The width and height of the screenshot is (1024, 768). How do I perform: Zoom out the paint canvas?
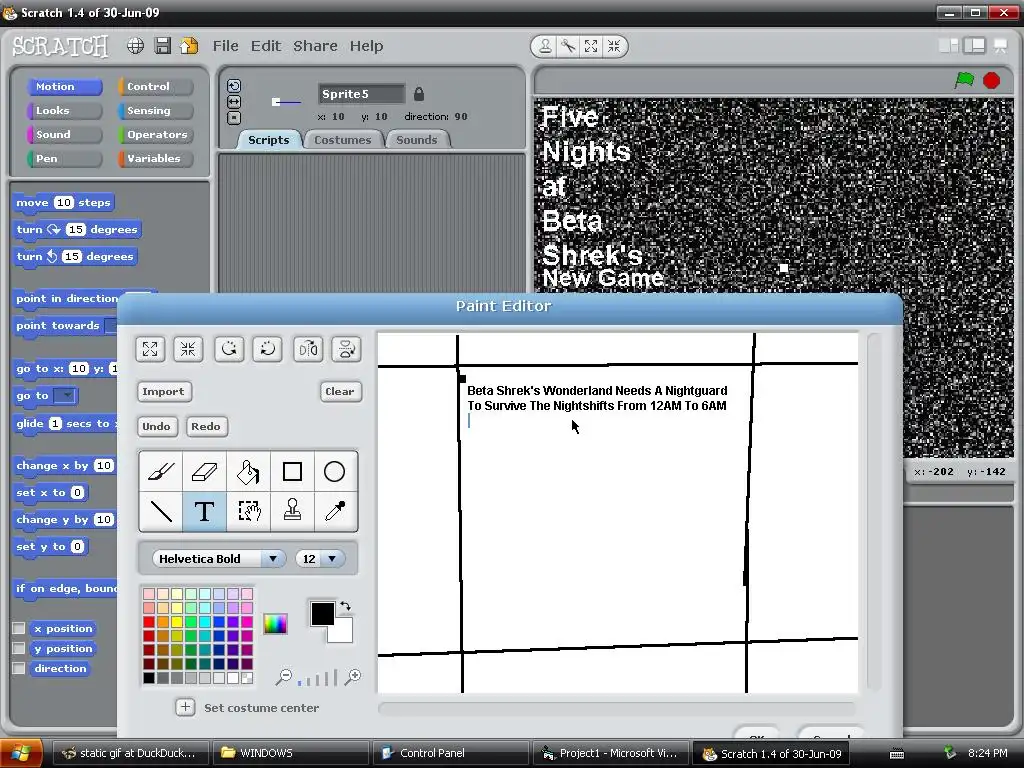click(x=283, y=677)
